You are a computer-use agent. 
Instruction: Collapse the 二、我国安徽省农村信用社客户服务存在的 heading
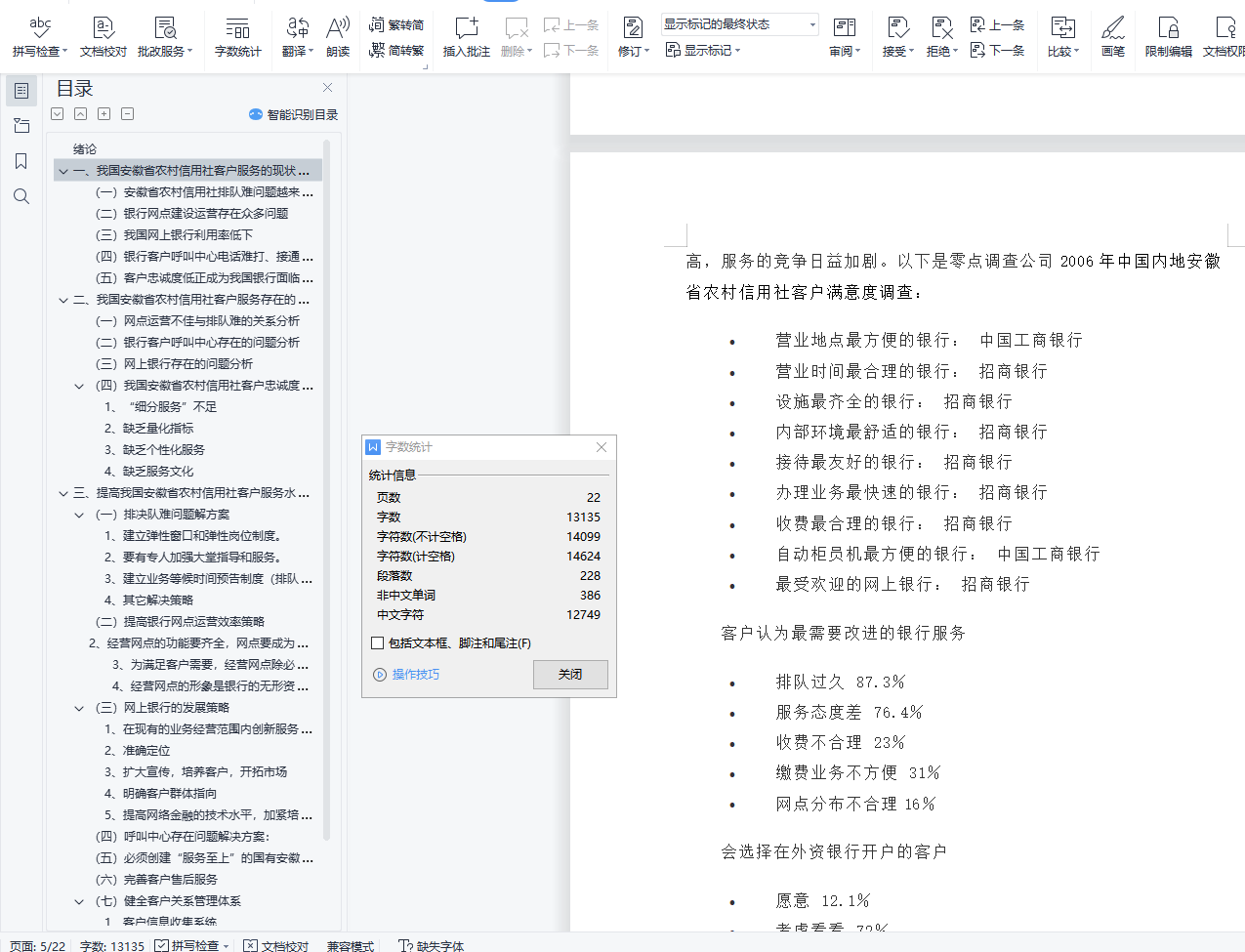click(63, 300)
